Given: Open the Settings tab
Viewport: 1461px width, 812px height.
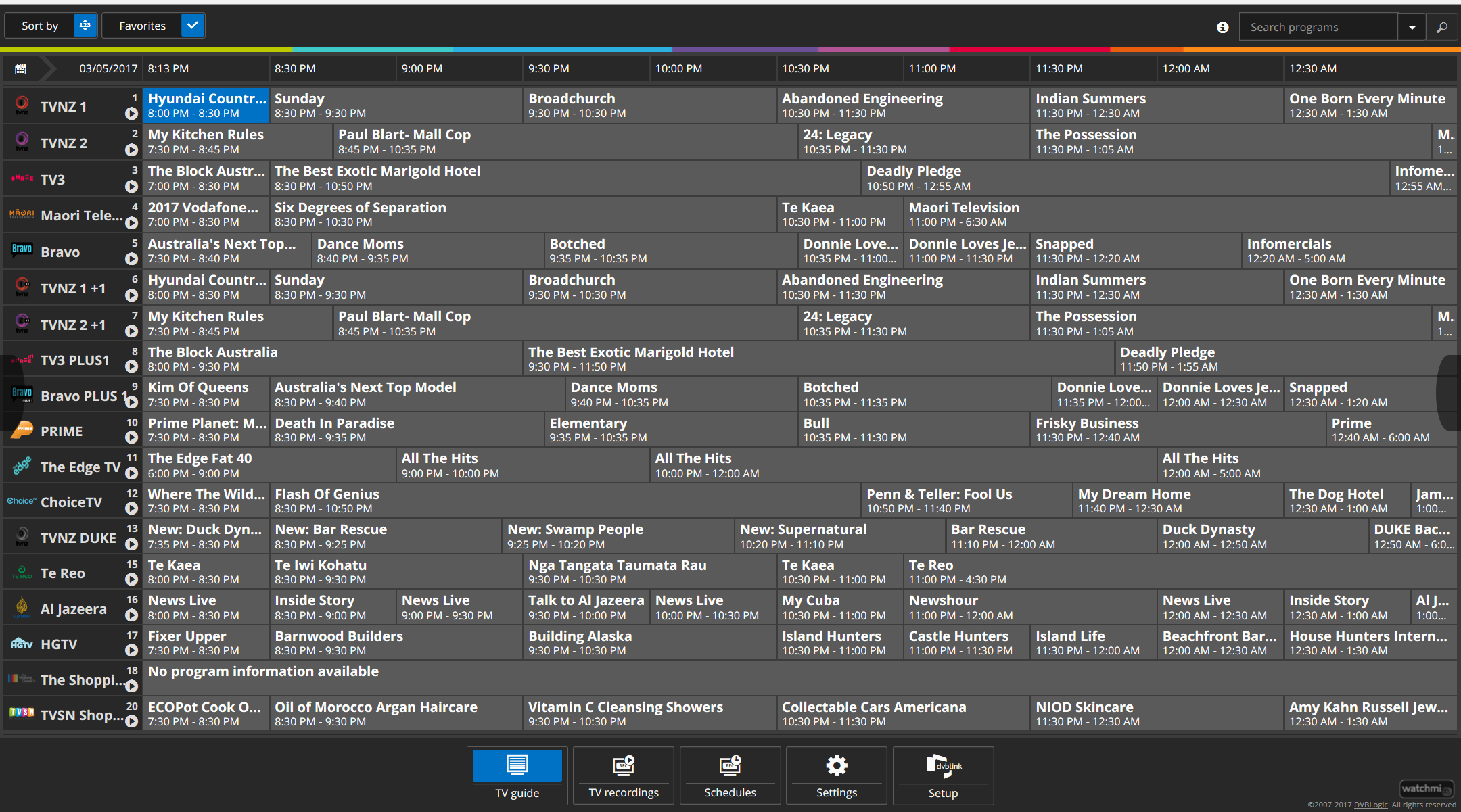Looking at the screenshot, I should click(837, 775).
